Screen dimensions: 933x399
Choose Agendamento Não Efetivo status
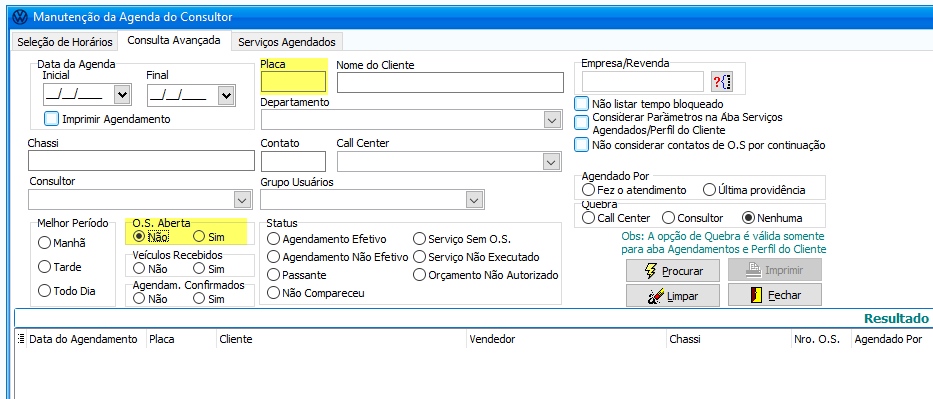tap(274, 257)
